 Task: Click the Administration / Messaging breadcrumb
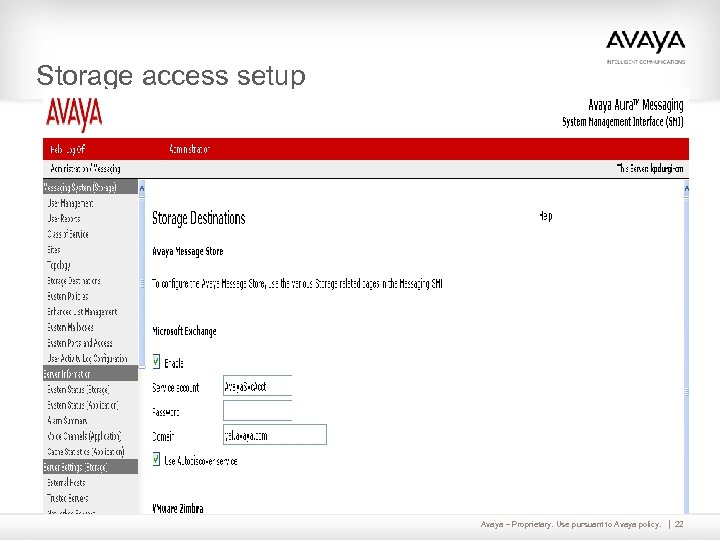[x=85, y=169]
